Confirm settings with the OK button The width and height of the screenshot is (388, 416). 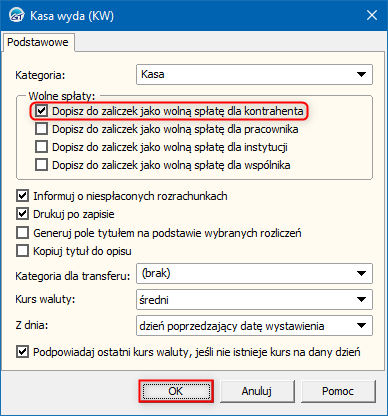[x=176, y=391]
